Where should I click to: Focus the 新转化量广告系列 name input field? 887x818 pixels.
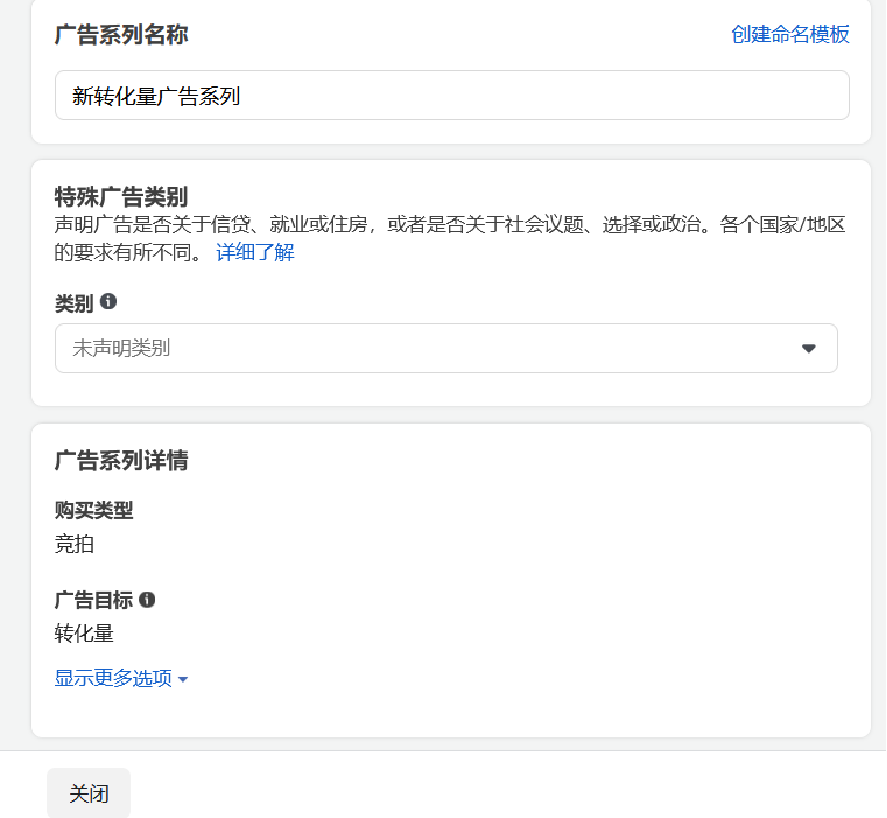click(452, 95)
